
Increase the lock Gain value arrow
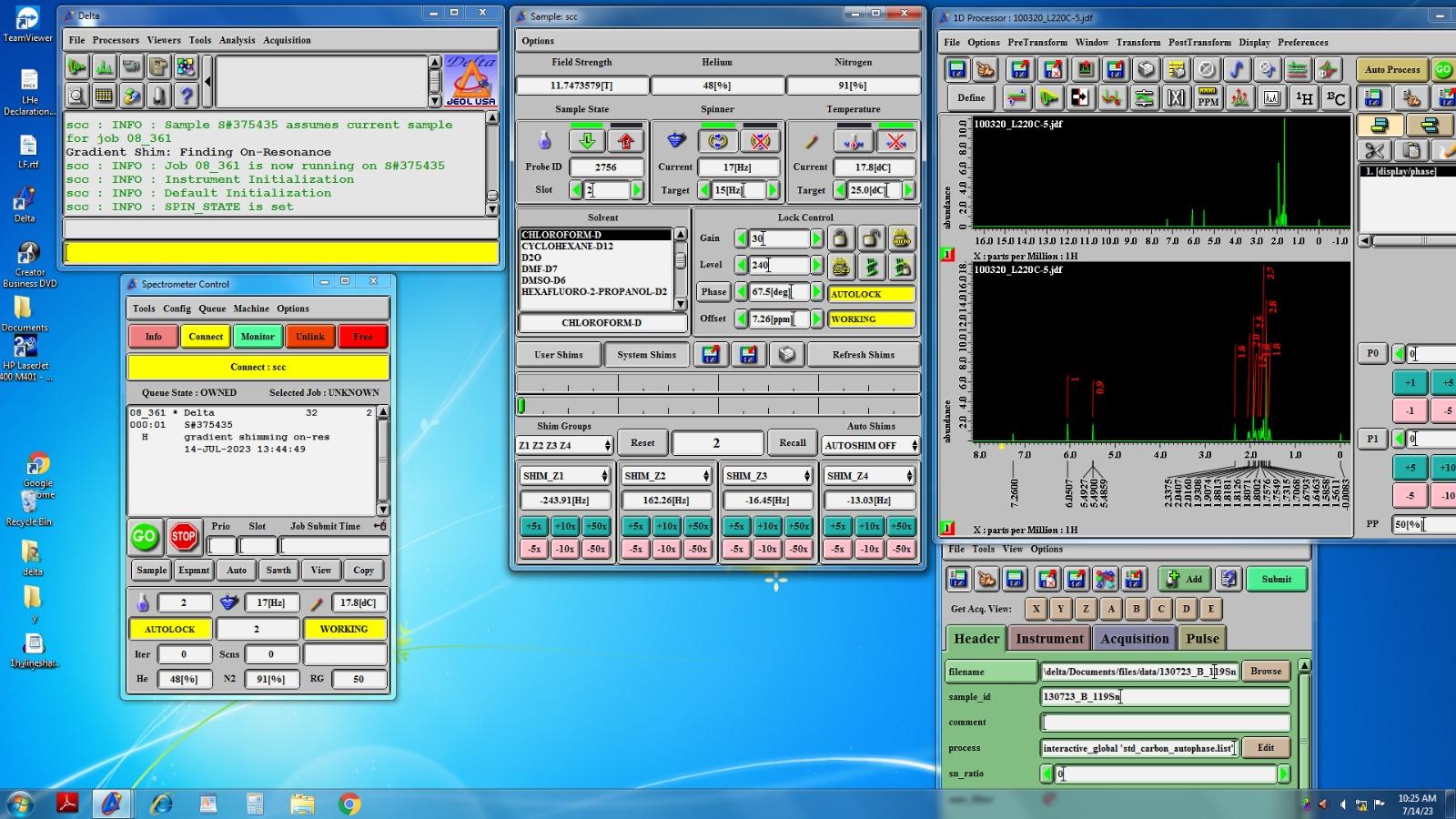pos(817,238)
